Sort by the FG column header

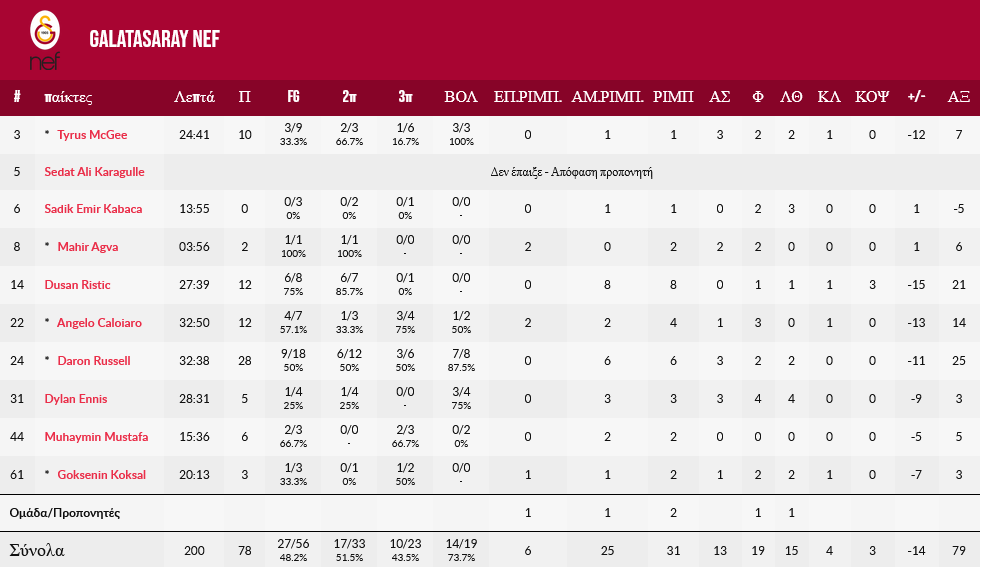[x=293, y=98]
